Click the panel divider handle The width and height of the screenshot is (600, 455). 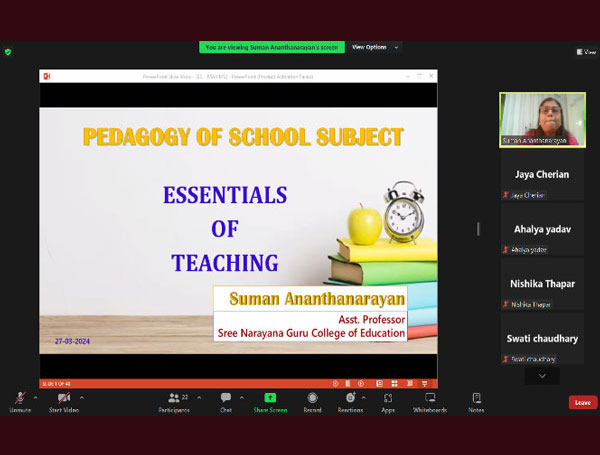(478, 229)
